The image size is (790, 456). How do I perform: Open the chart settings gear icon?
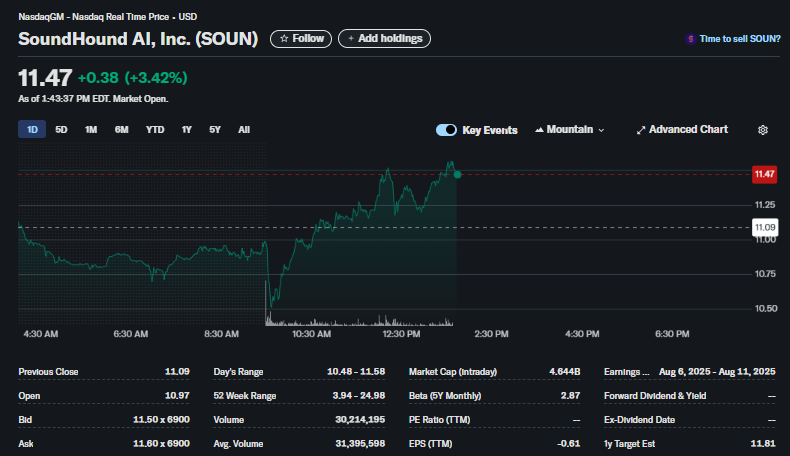pos(763,130)
